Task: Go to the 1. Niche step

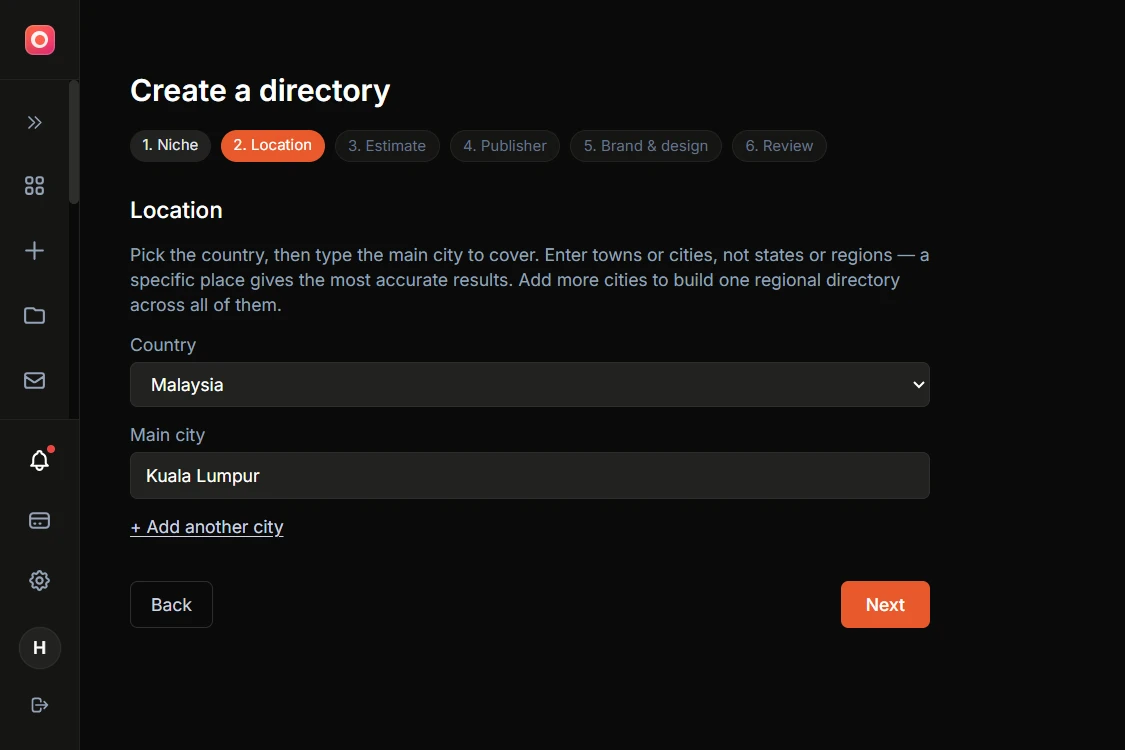Action: tap(170, 145)
